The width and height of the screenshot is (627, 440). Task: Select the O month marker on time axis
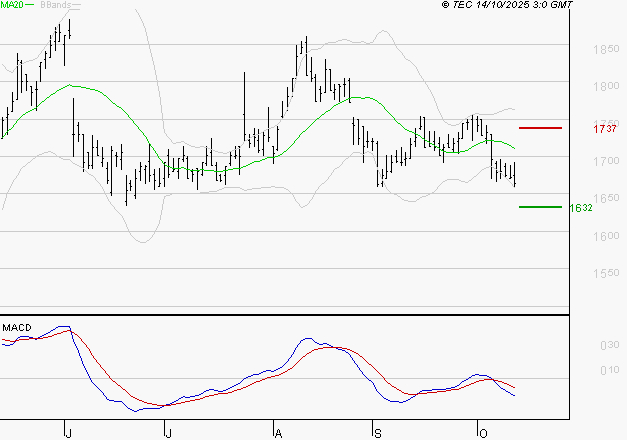483,434
